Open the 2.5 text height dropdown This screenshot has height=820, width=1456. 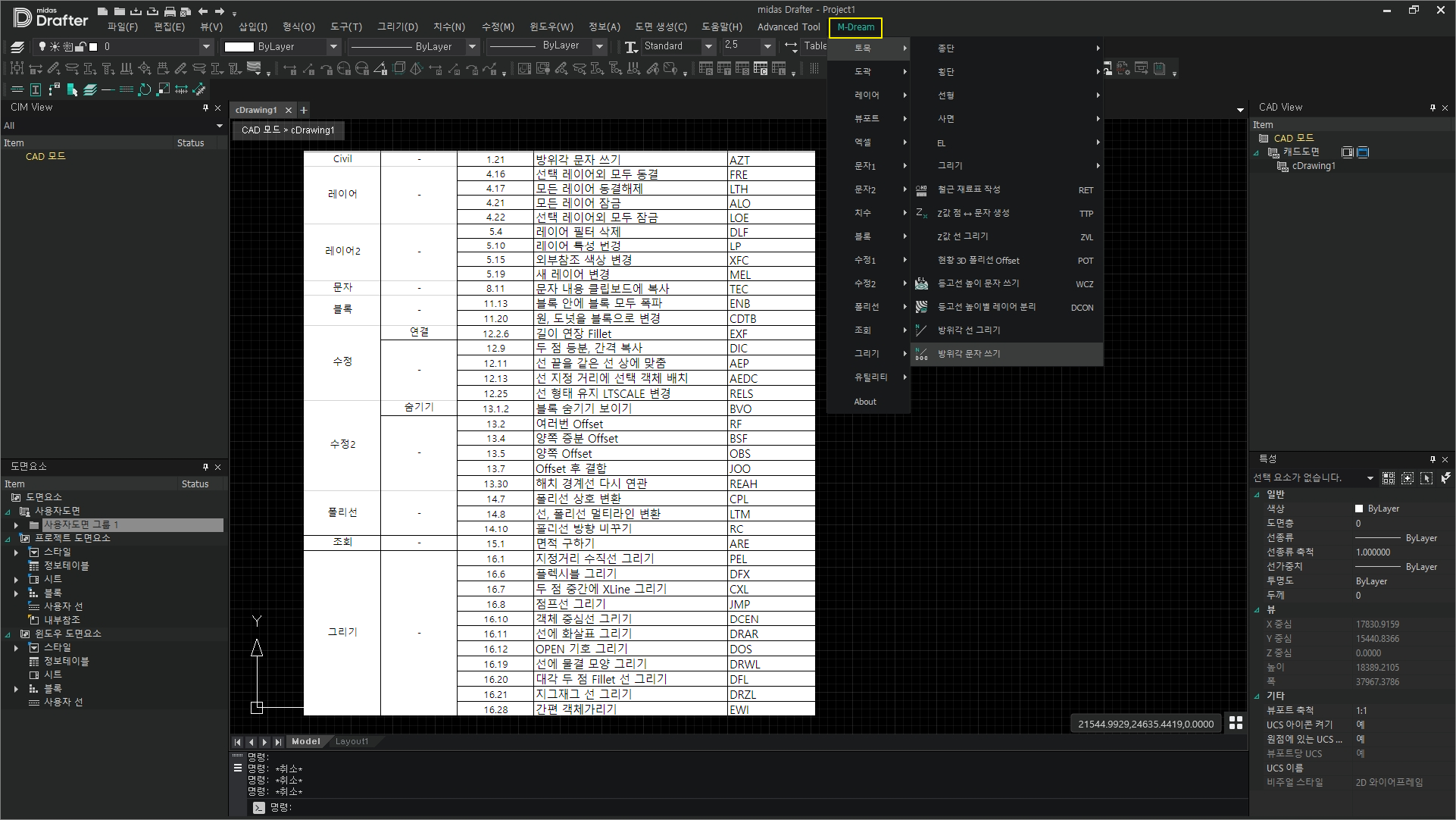click(768, 47)
